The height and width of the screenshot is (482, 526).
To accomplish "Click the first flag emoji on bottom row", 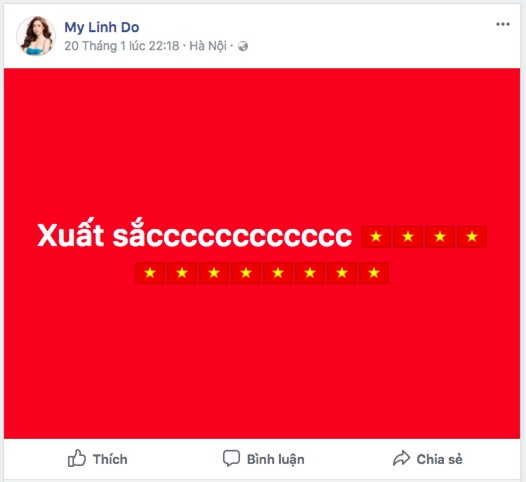I will pyautogui.click(x=150, y=273).
